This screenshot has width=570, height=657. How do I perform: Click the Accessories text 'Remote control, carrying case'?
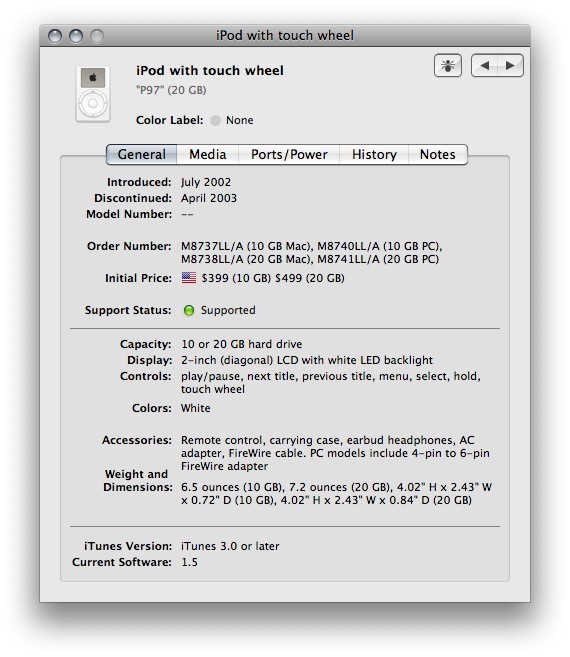click(260, 440)
